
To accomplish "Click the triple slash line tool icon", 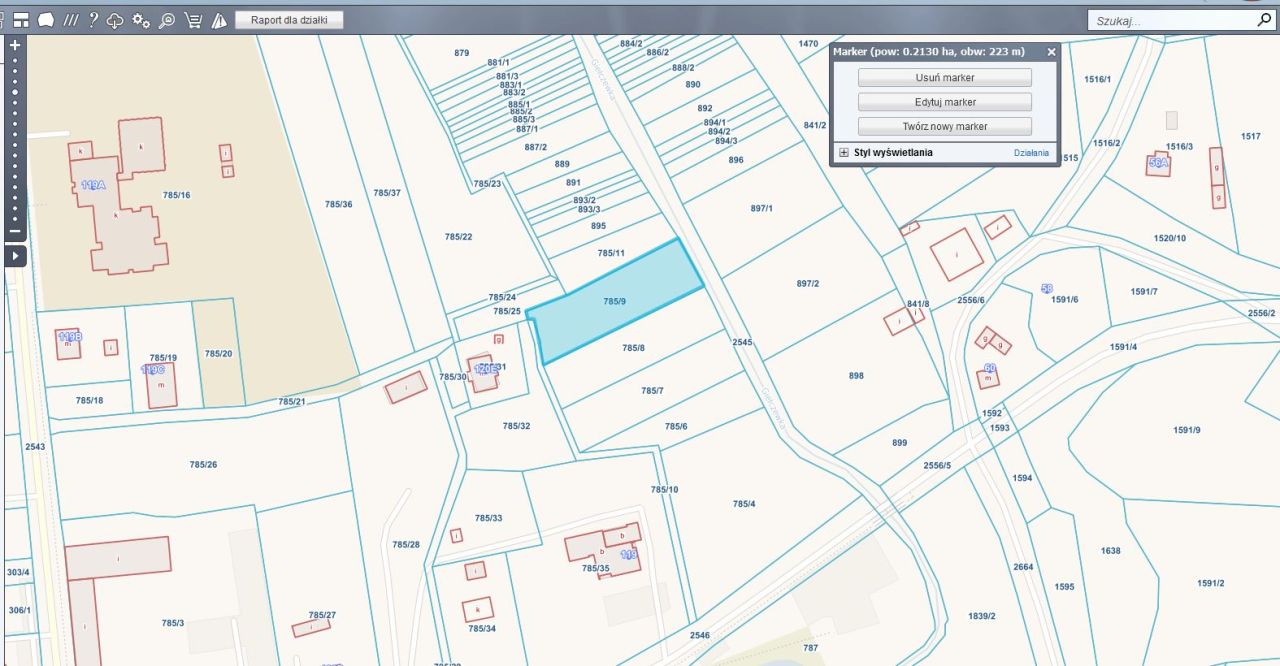I will [x=70, y=20].
